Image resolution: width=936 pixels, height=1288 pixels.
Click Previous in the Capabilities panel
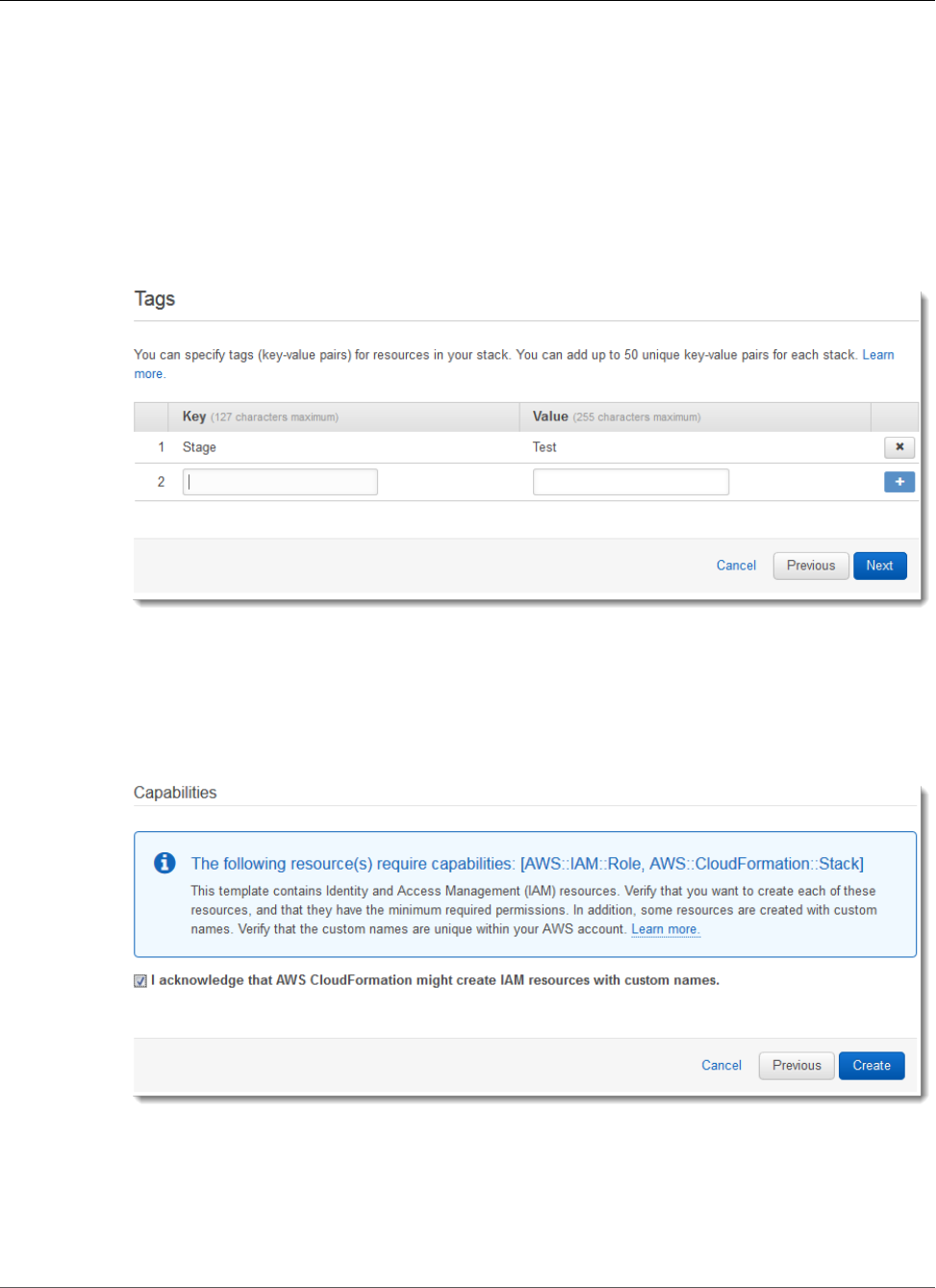[797, 1066]
